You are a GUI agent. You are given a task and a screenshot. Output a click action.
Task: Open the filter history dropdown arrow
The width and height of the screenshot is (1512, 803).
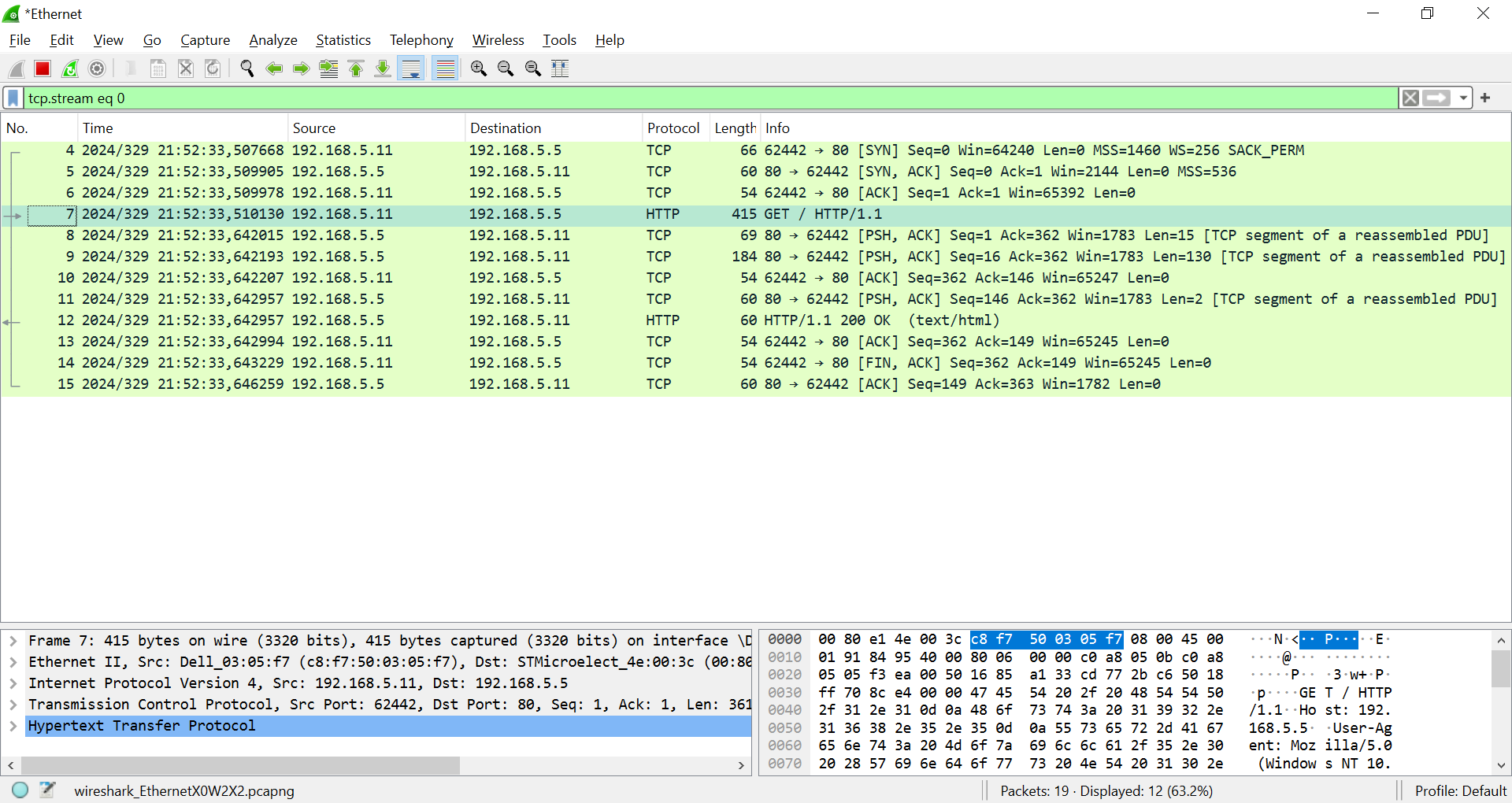tap(1463, 98)
